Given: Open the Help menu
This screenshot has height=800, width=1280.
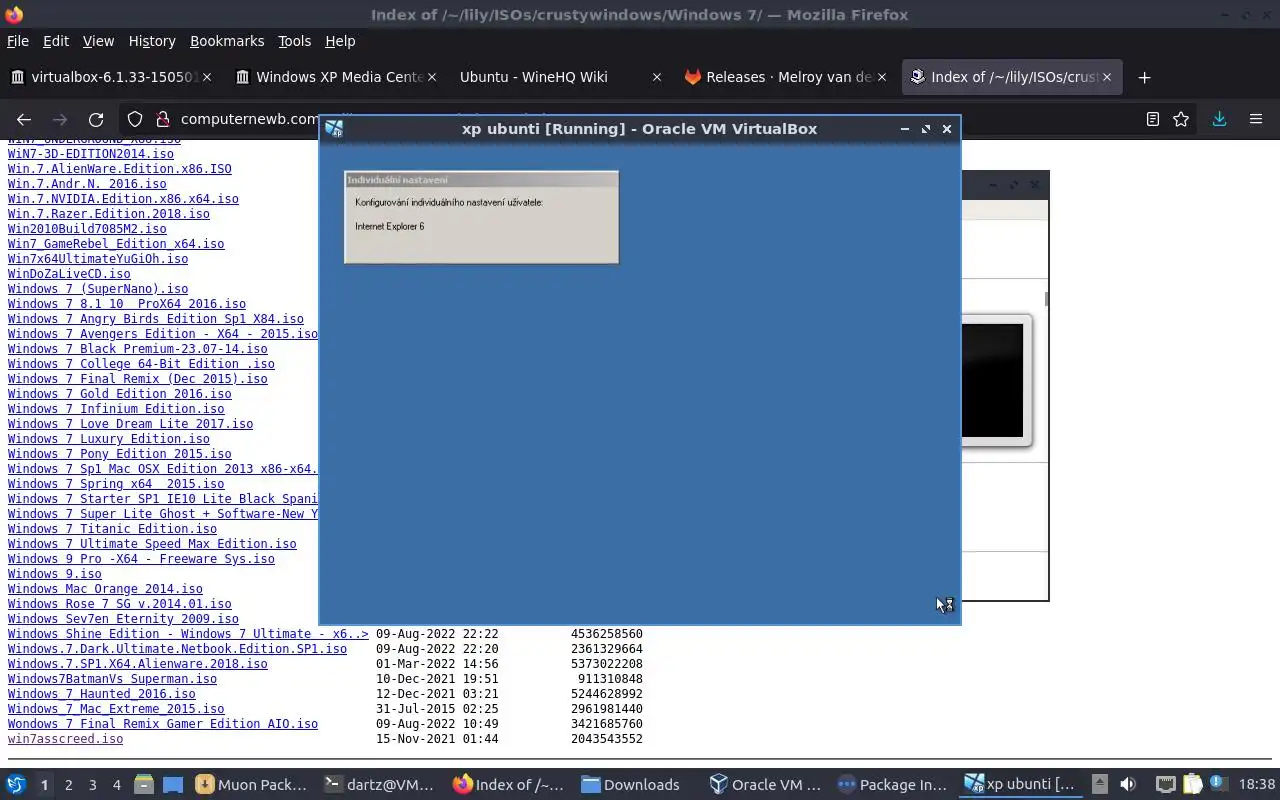Looking at the screenshot, I should coord(340,41).
